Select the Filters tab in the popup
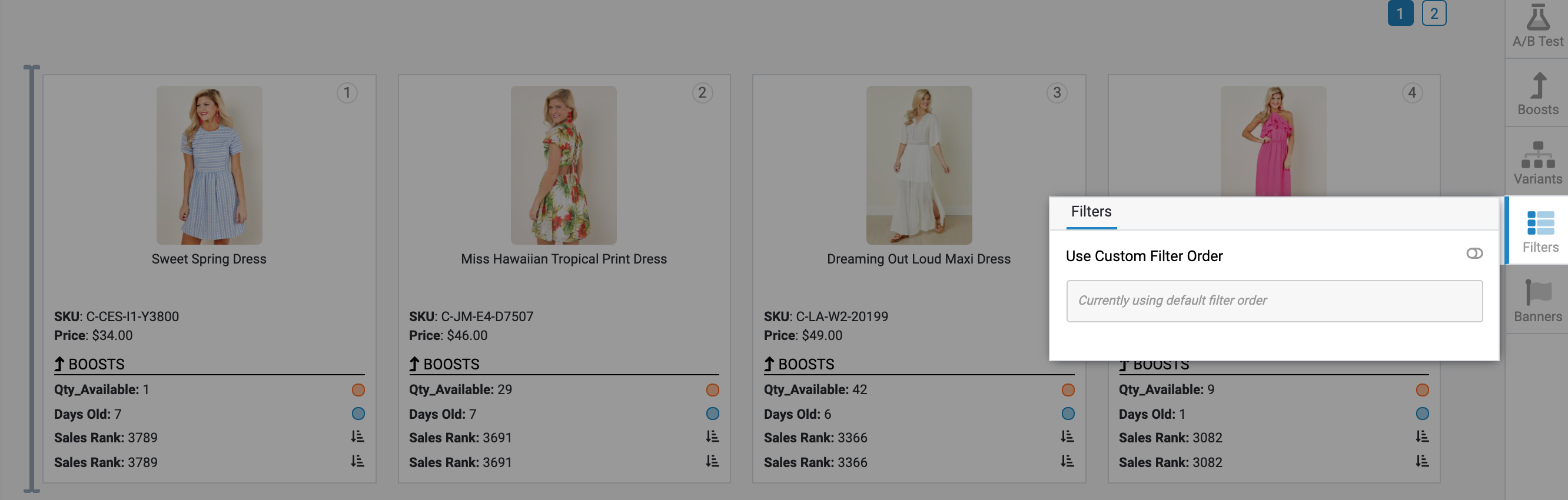Screen dimensions: 1568x500 [x=1091, y=212]
